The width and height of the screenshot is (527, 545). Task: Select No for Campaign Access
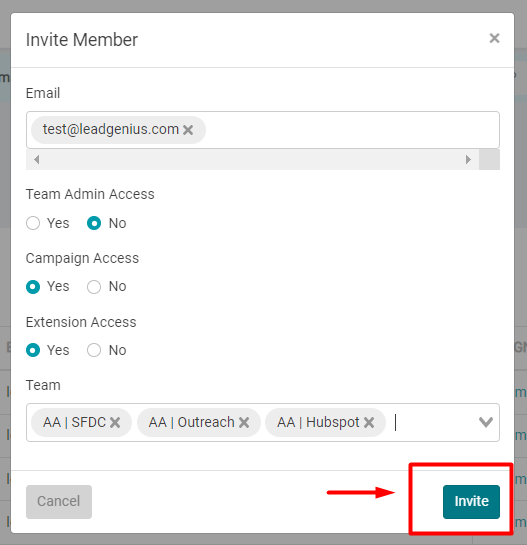coord(94,287)
